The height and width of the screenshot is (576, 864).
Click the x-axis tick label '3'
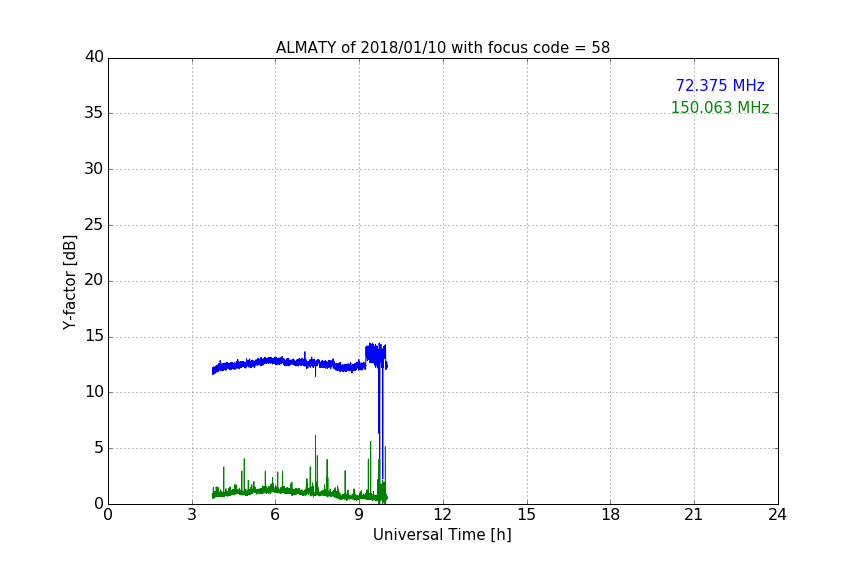(x=192, y=515)
